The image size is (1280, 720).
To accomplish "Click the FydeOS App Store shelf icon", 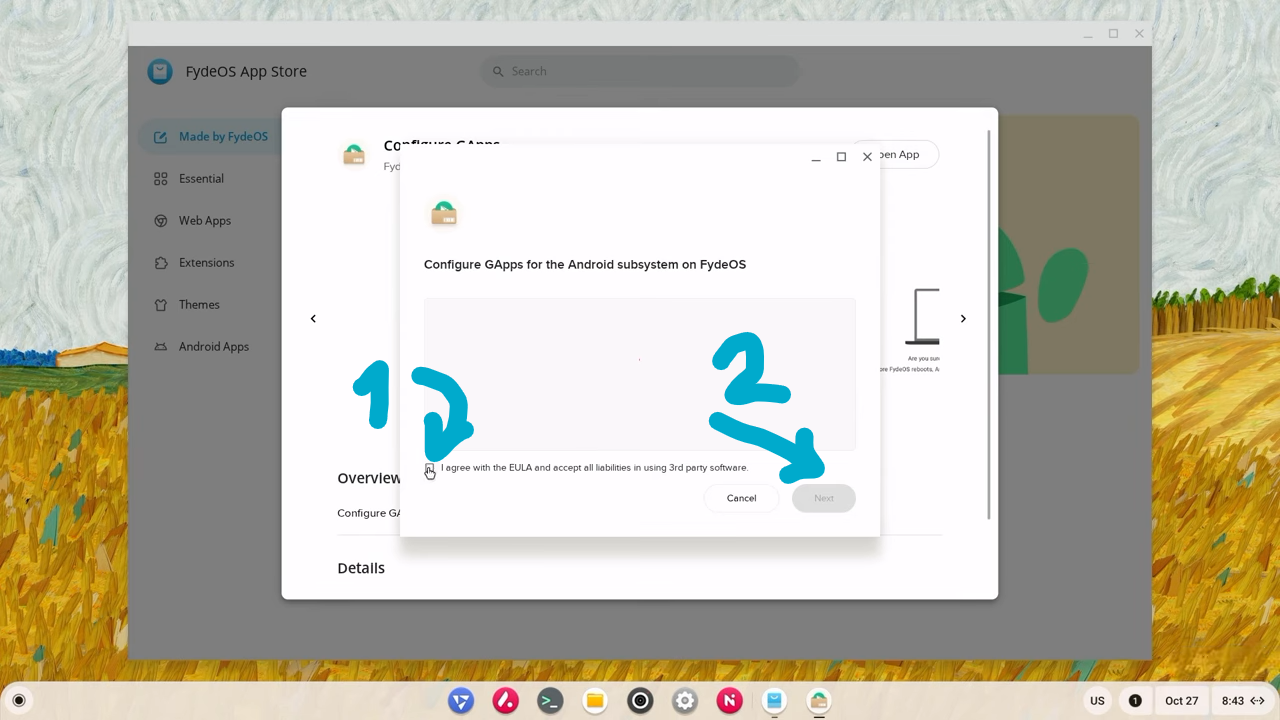I will [774, 701].
